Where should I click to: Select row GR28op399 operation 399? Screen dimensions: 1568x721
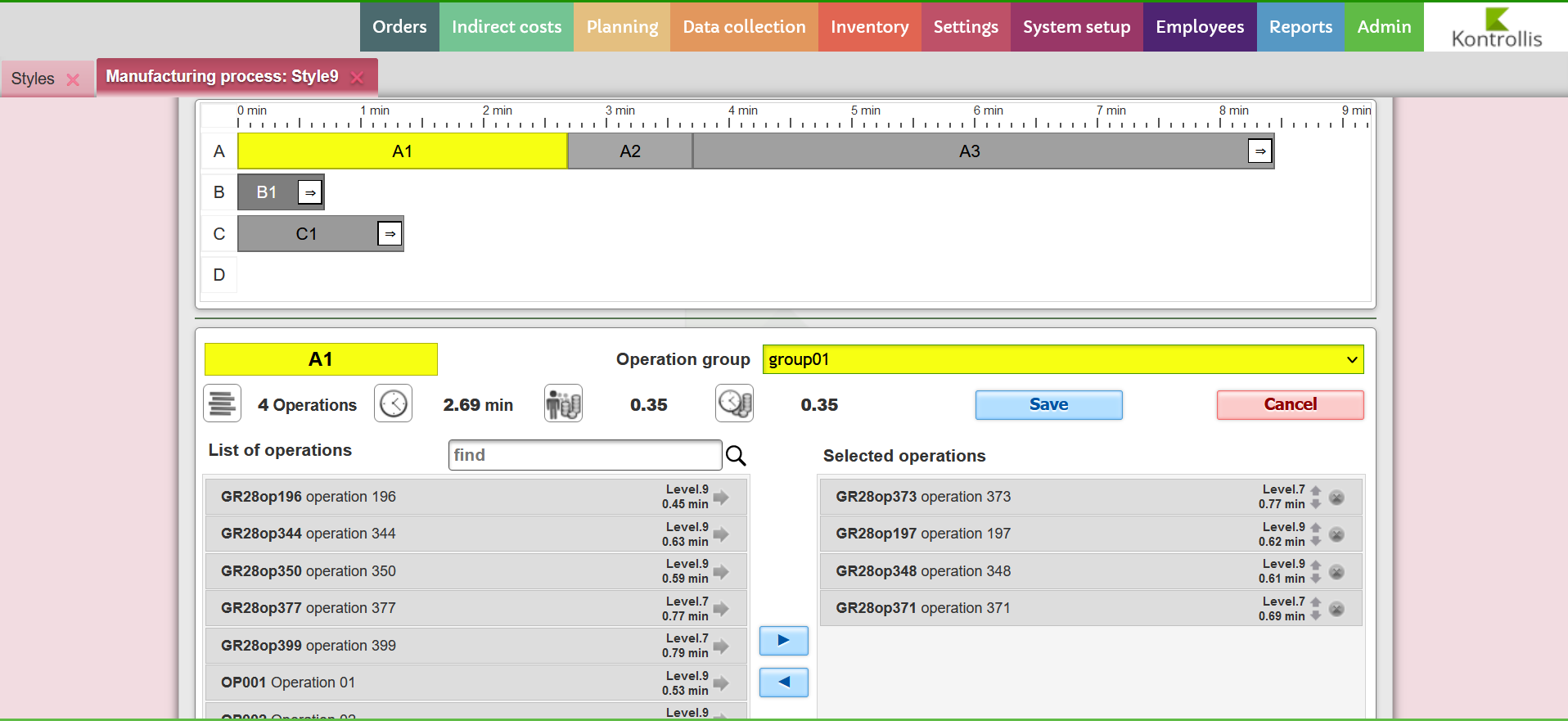pos(475,646)
